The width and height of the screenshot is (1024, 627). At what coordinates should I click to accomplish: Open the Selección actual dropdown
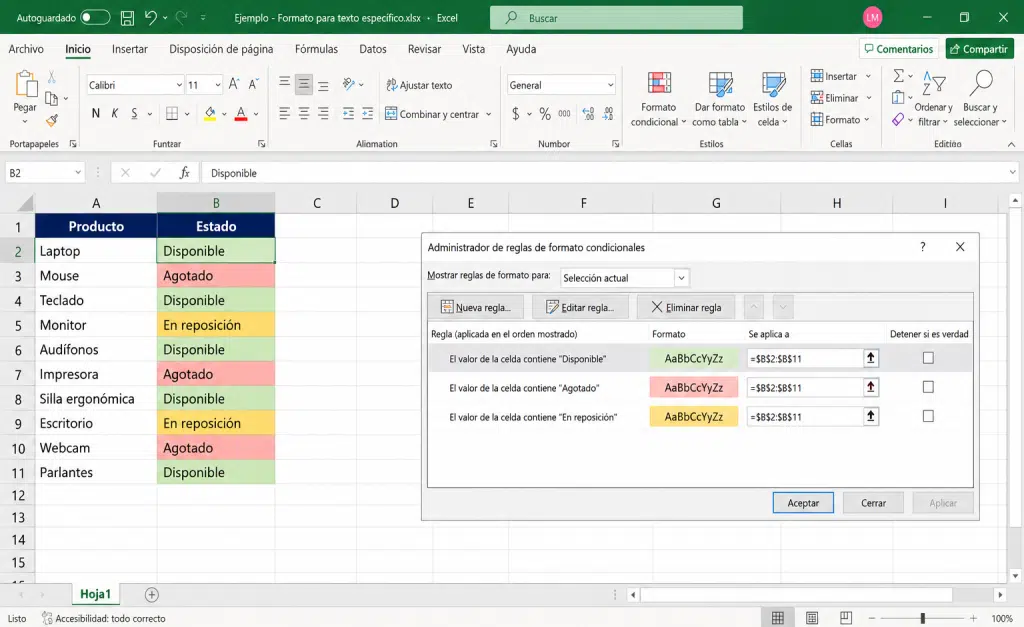624,278
